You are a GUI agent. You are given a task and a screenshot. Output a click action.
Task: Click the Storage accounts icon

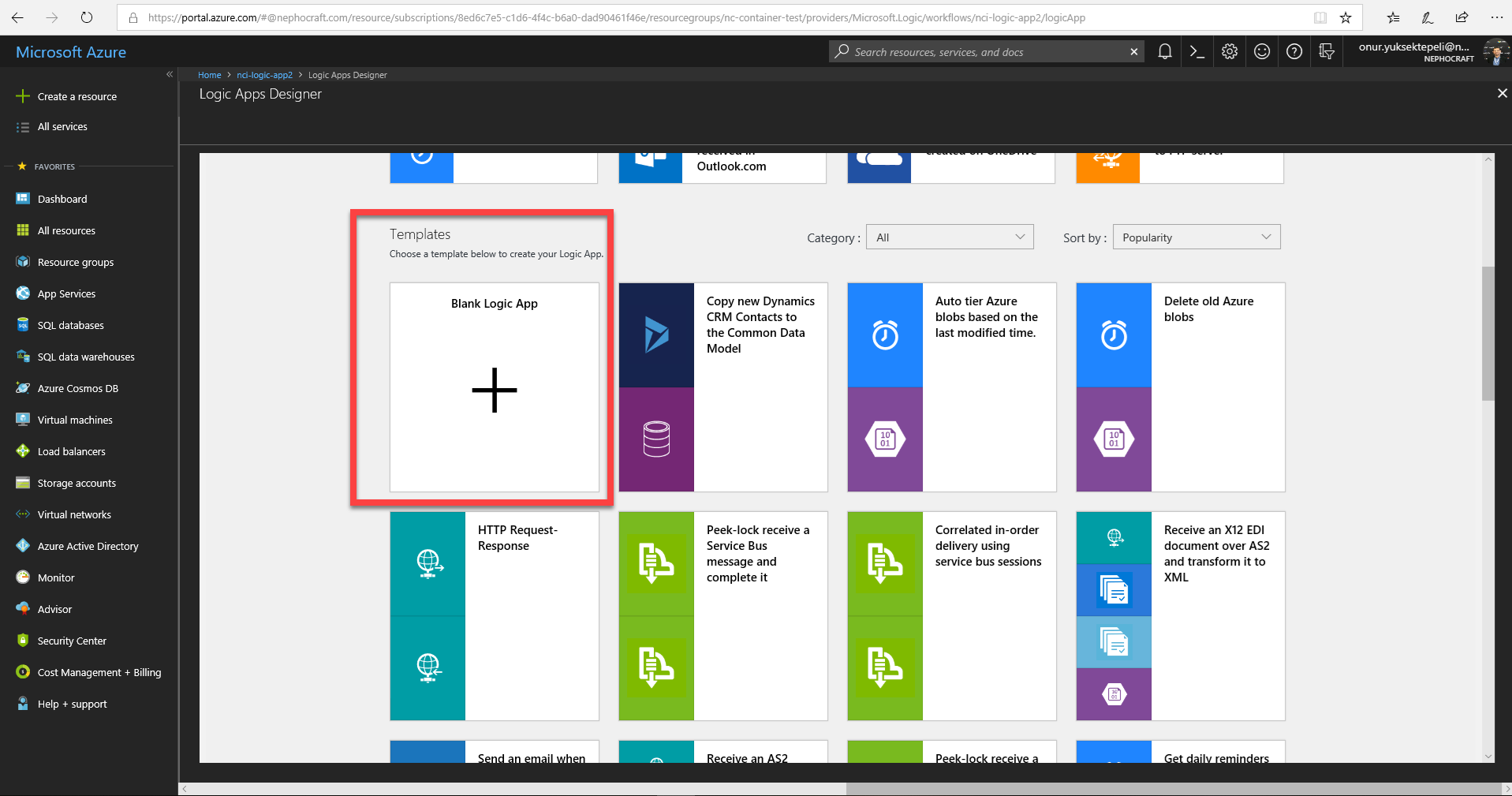point(23,483)
